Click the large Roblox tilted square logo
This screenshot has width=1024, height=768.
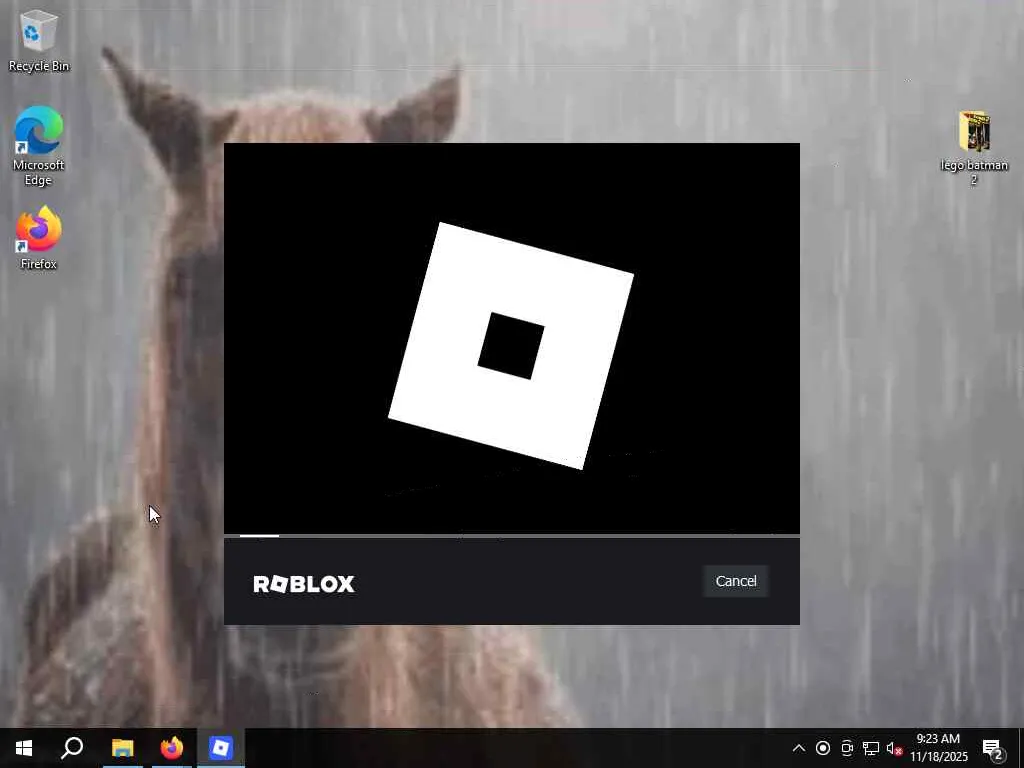tap(511, 345)
